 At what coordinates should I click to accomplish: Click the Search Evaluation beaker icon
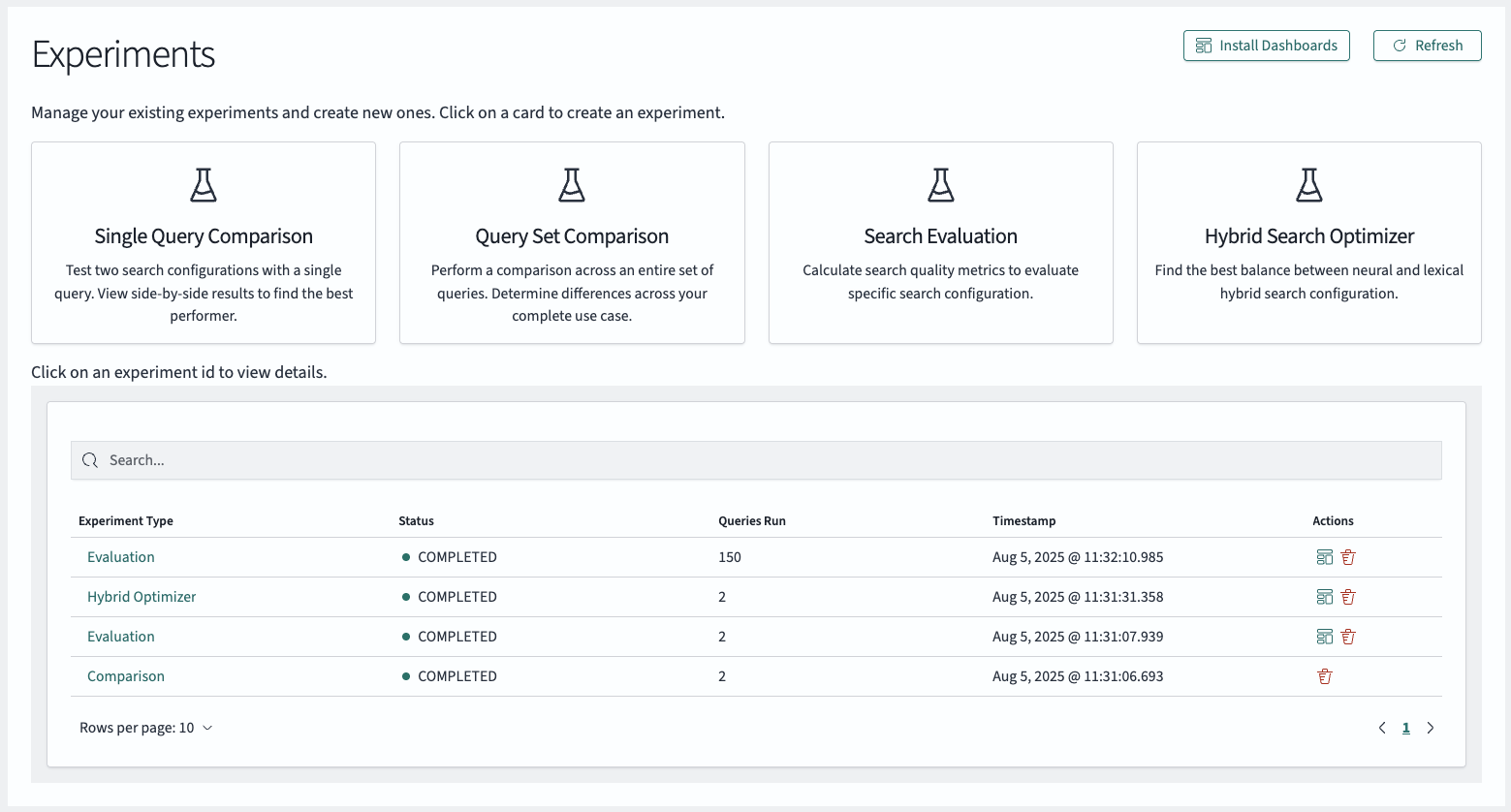[939, 184]
